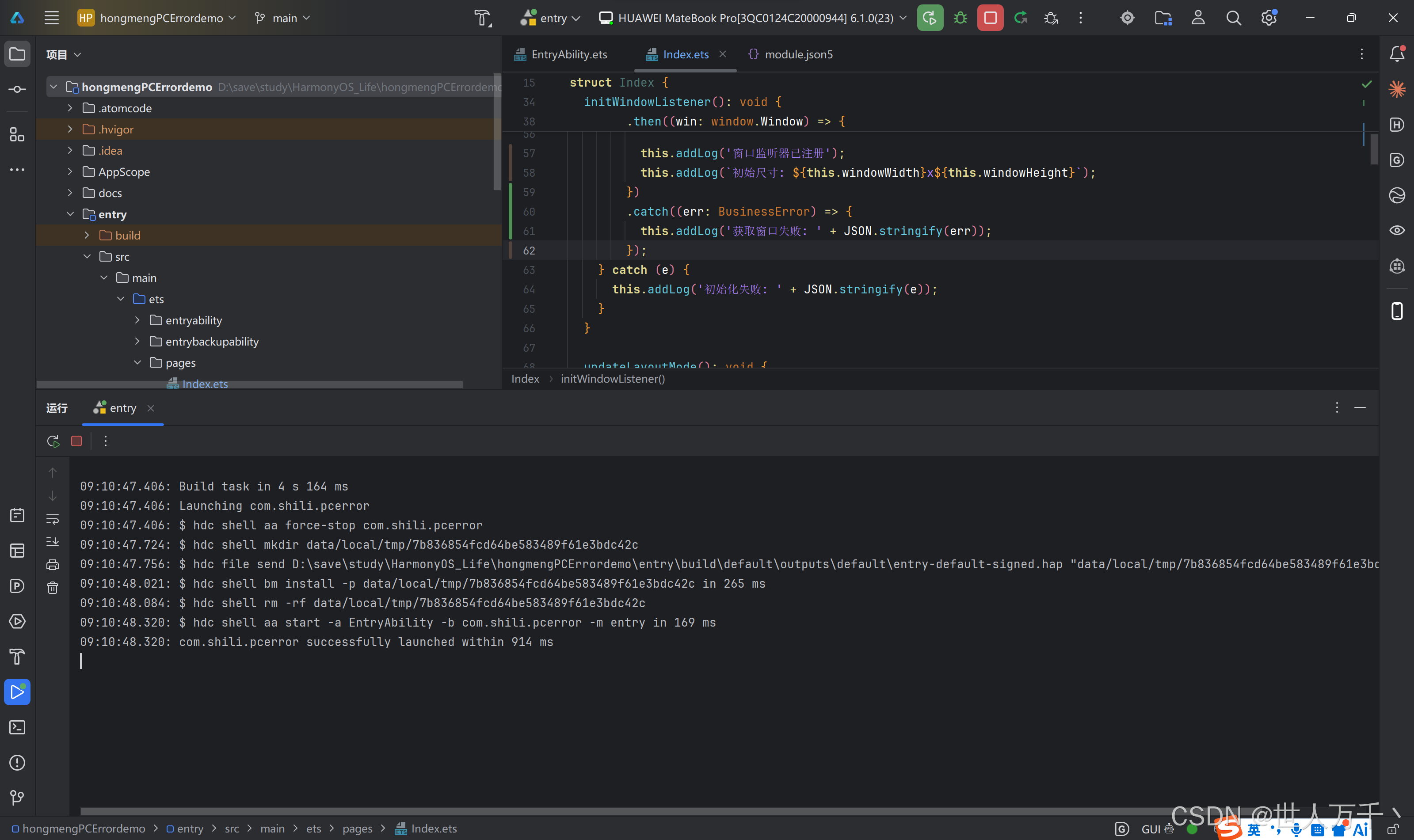
Task: Click the Build hammer icon in top toolbar
Action: click(x=482, y=18)
